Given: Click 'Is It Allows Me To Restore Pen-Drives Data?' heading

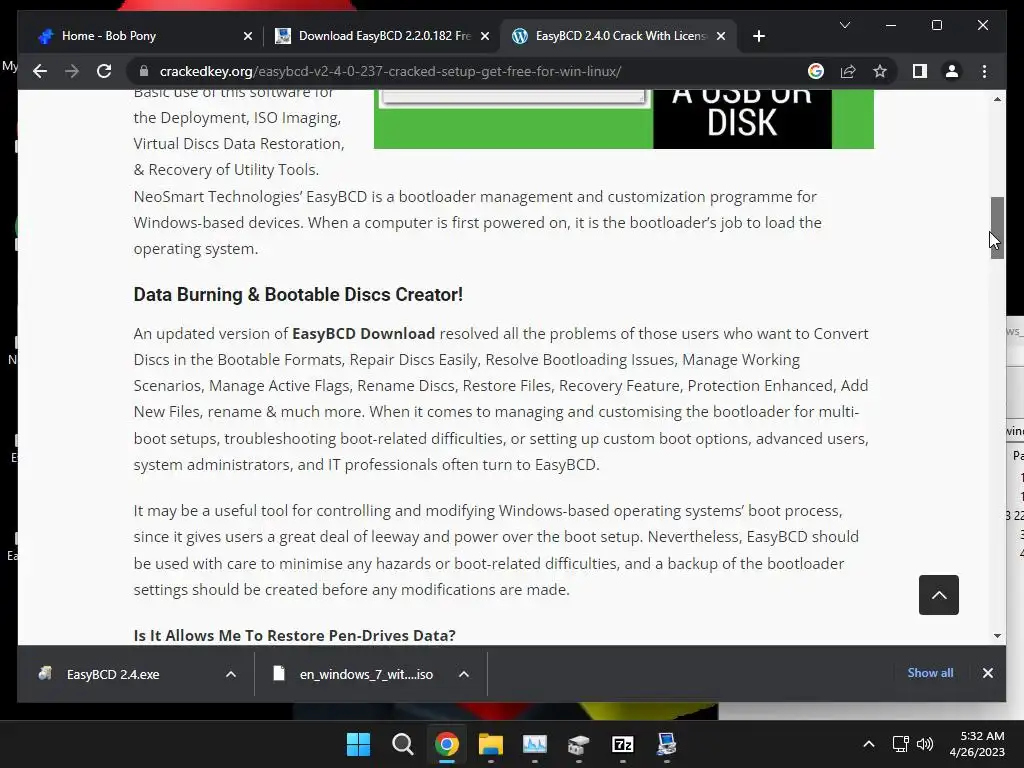Looking at the screenshot, I should 295,635.
